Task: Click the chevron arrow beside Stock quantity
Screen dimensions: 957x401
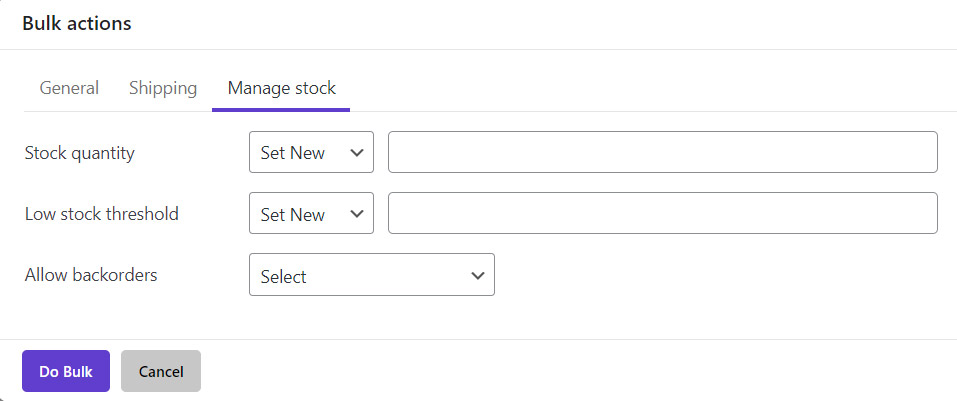Action: (357, 153)
